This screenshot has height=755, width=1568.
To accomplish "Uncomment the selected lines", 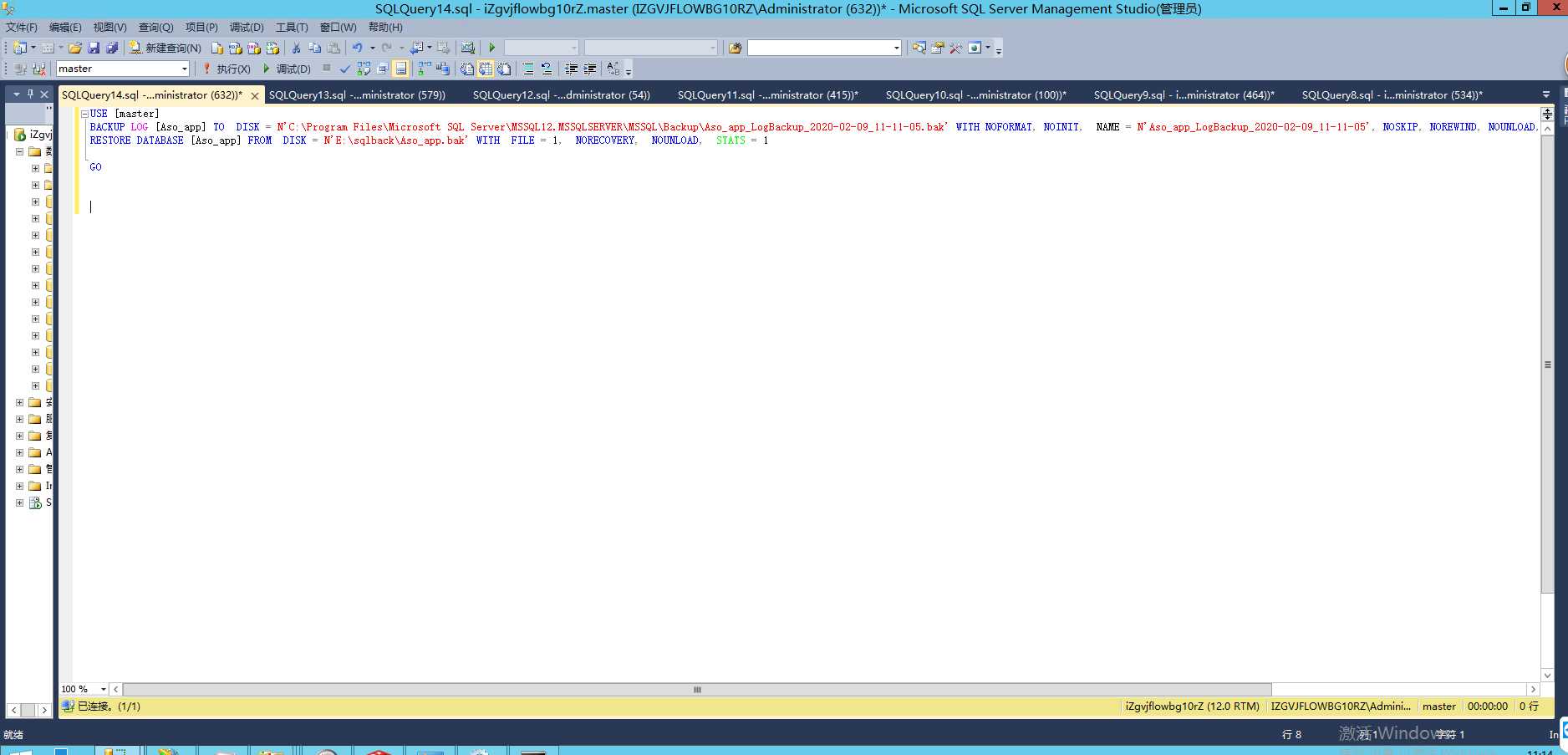I will click(x=547, y=69).
